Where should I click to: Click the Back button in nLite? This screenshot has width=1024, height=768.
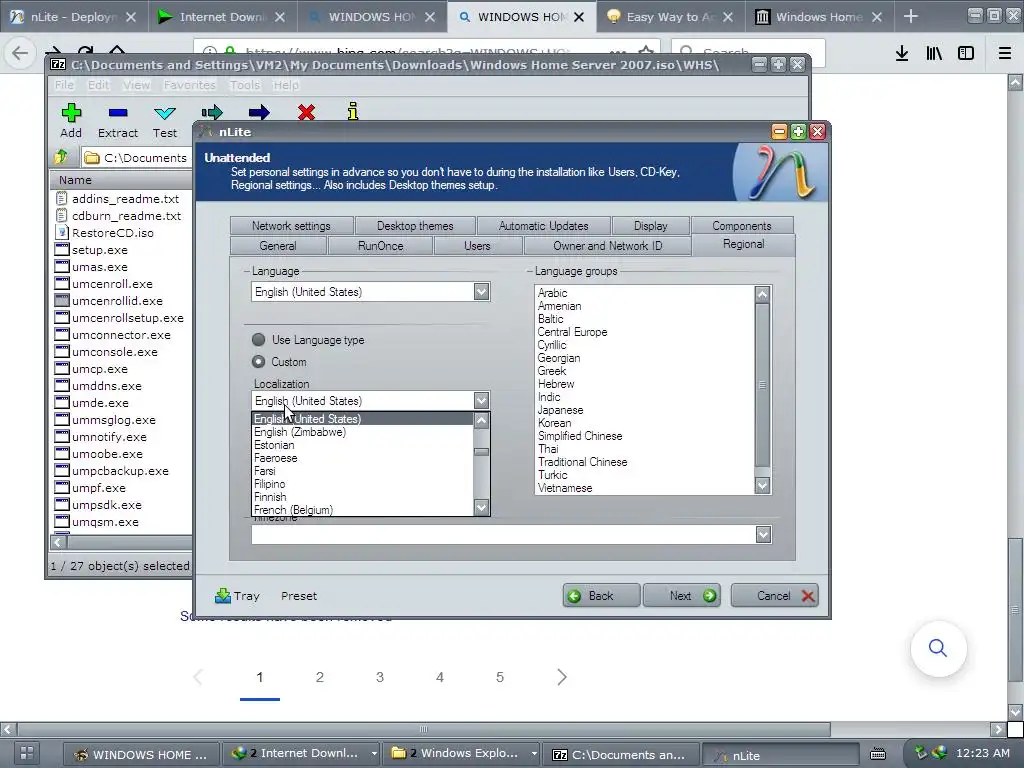[x=601, y=596]
